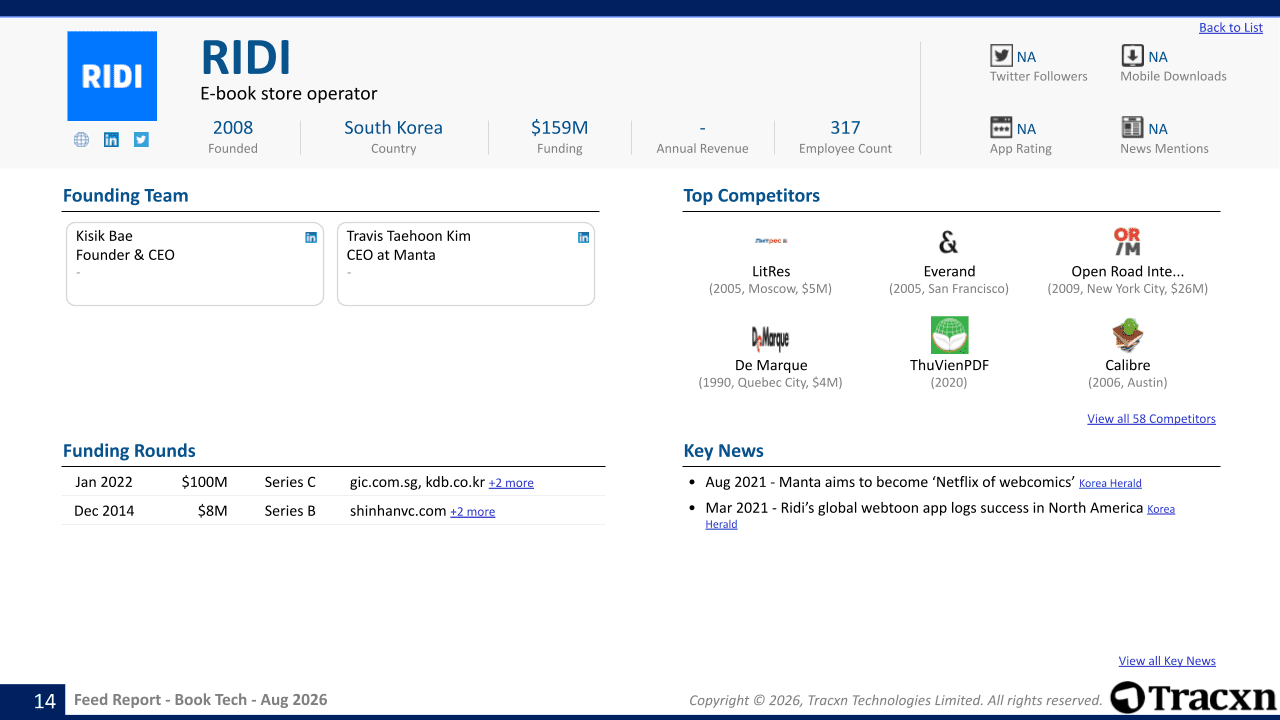1280x720 pixels.
Task: Open RIDI's website globe icon
Action: [81, 140]
